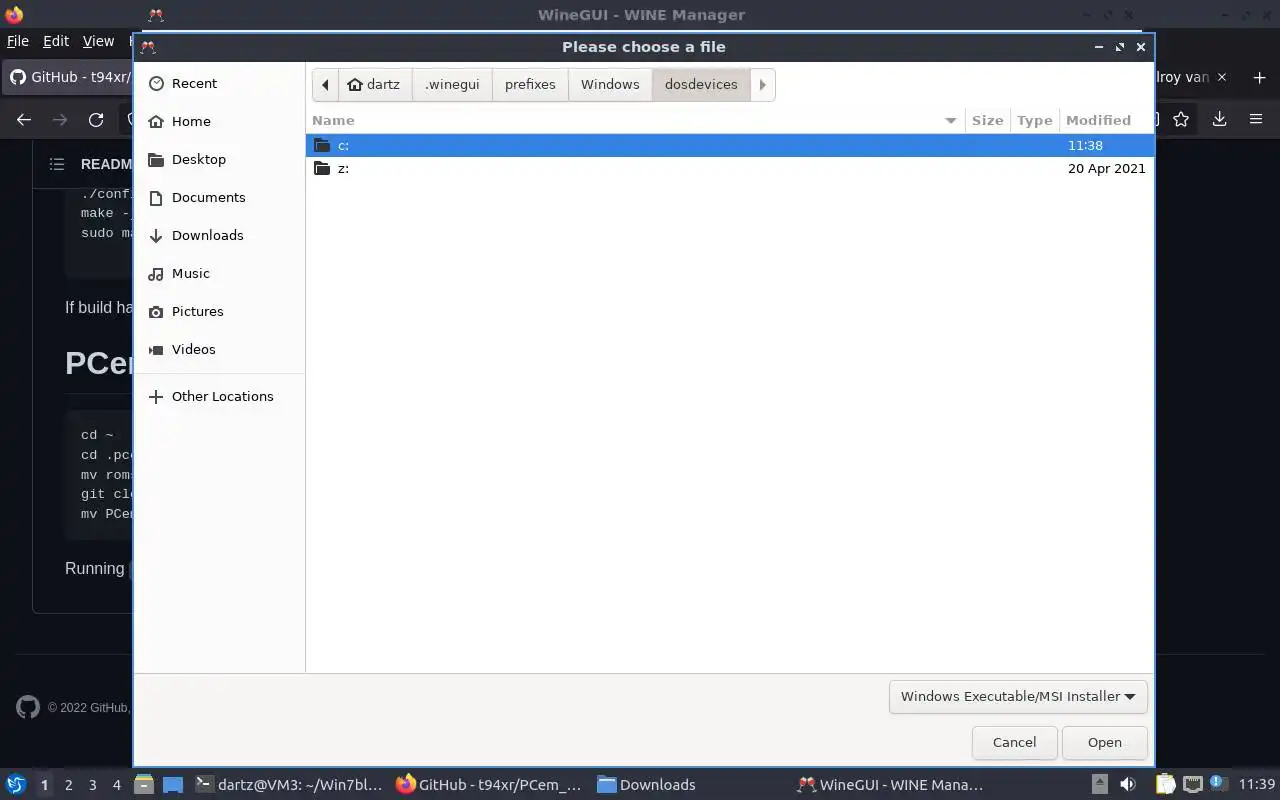
Task: Click the taskbar clock showing 11:39
Action: point(1257,785)
